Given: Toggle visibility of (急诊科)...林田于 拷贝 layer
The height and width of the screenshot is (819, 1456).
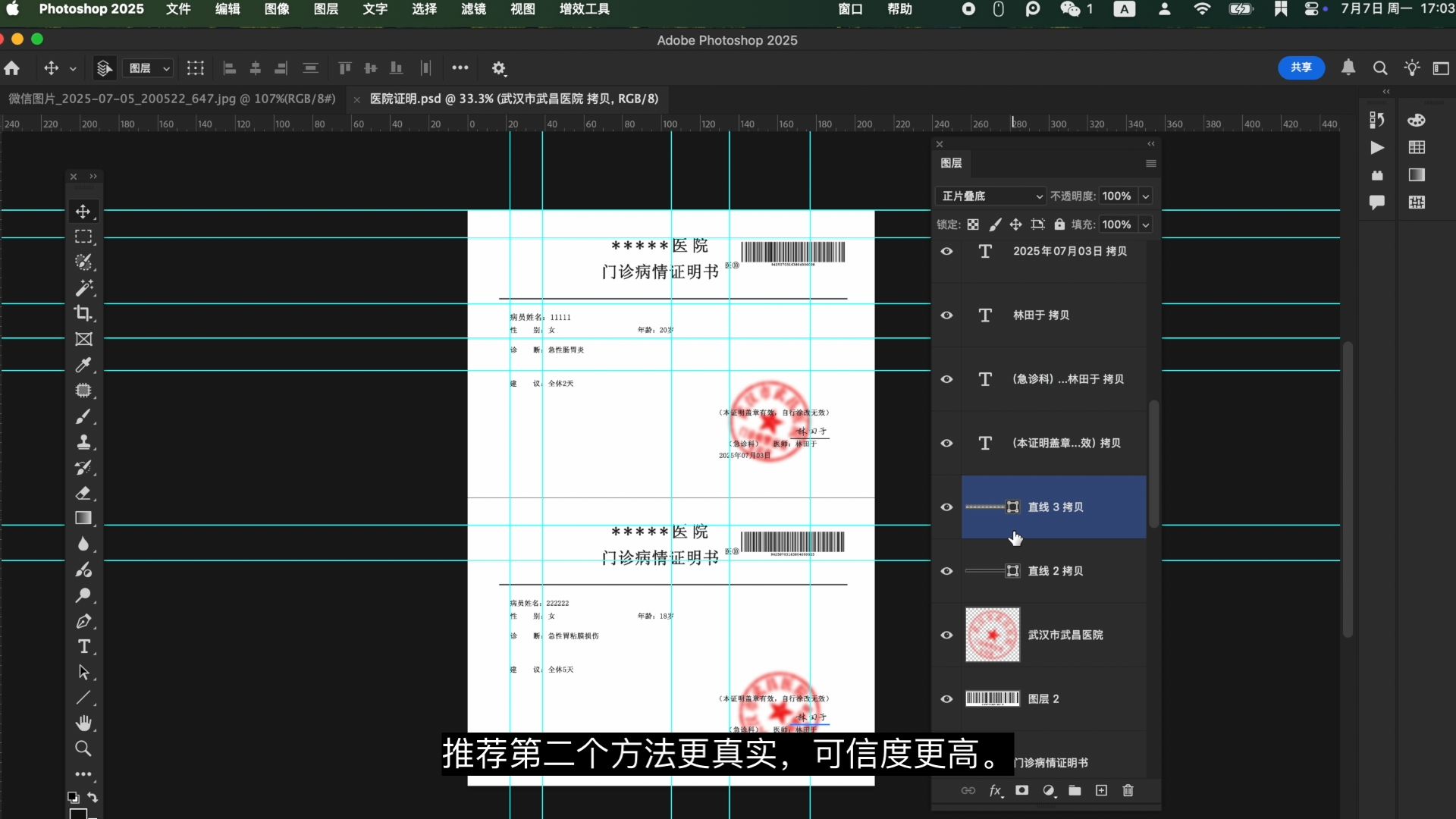Looking at the screenshot, I should [x=946, y=379].
